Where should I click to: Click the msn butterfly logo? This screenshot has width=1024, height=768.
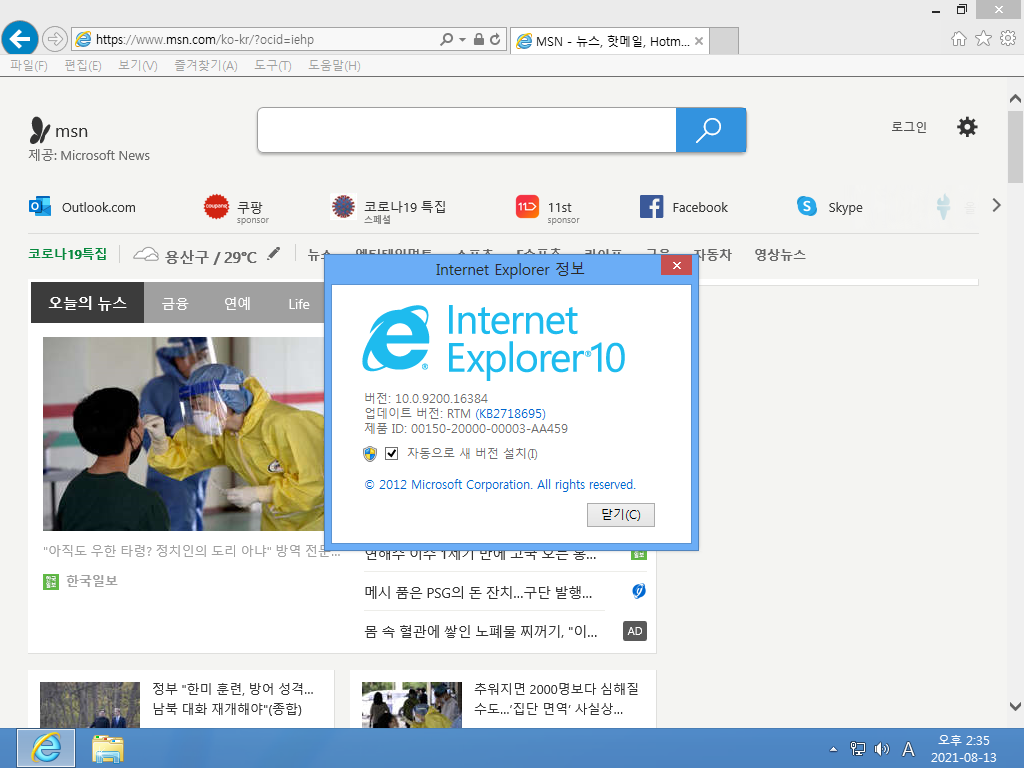[x=39, y=130]
